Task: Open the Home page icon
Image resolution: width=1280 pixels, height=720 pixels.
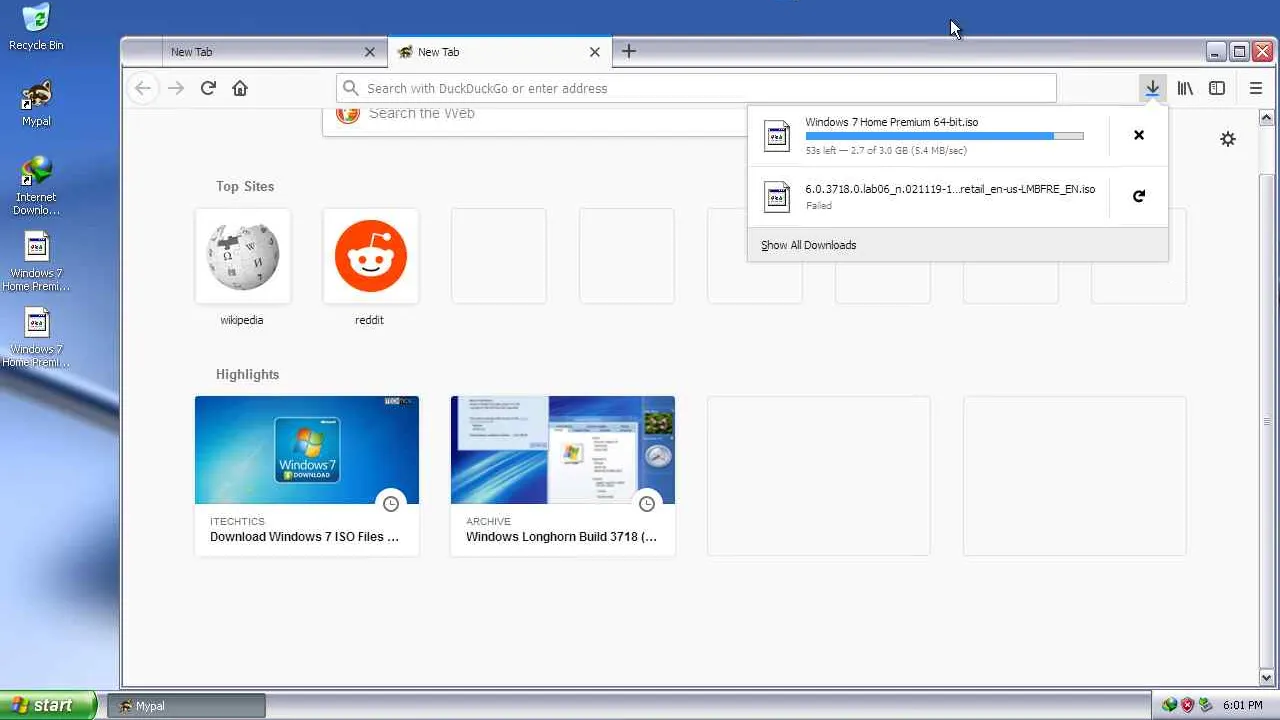Action: click(x=240, y=88)
